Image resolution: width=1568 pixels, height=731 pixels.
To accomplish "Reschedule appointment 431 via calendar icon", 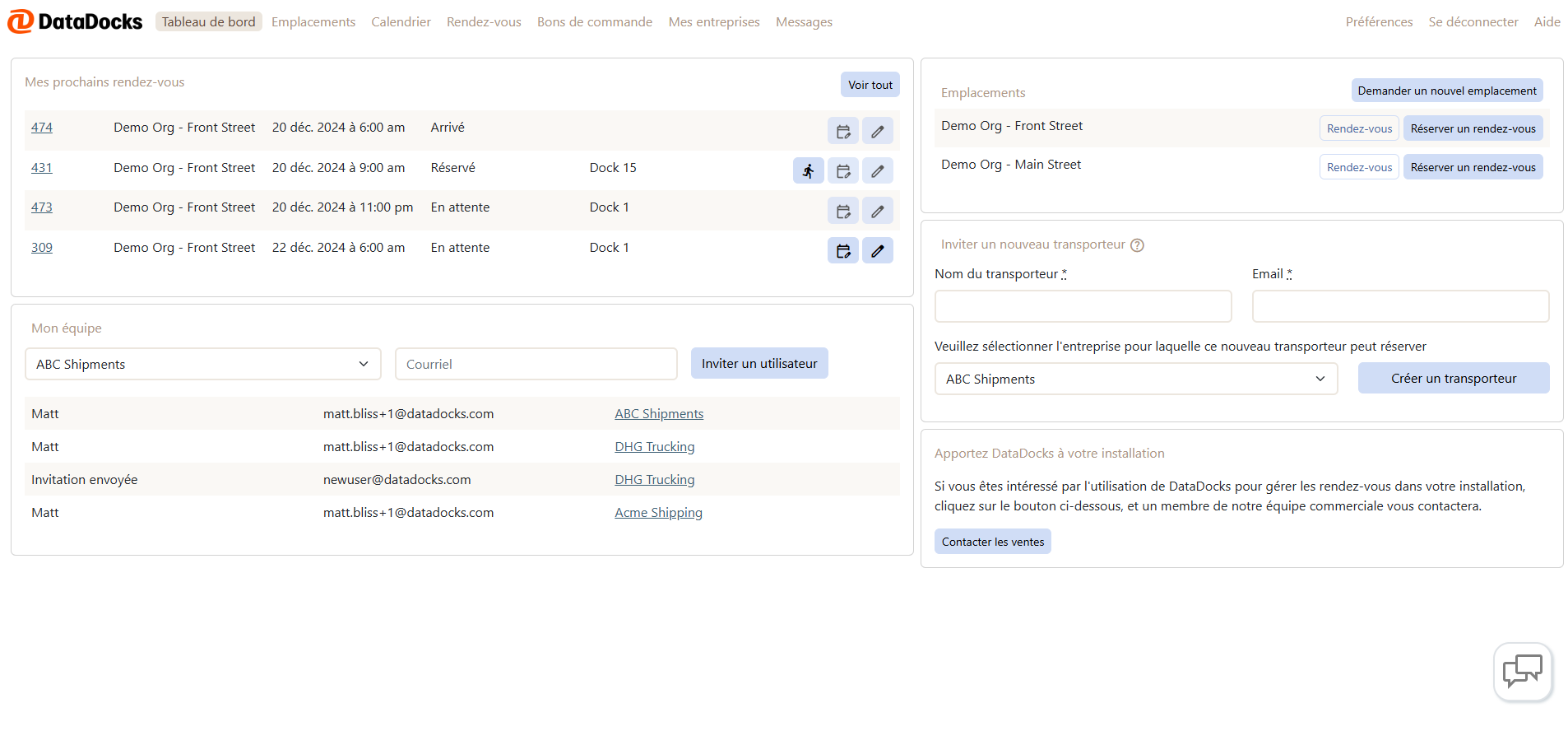I will coord(843,170).
